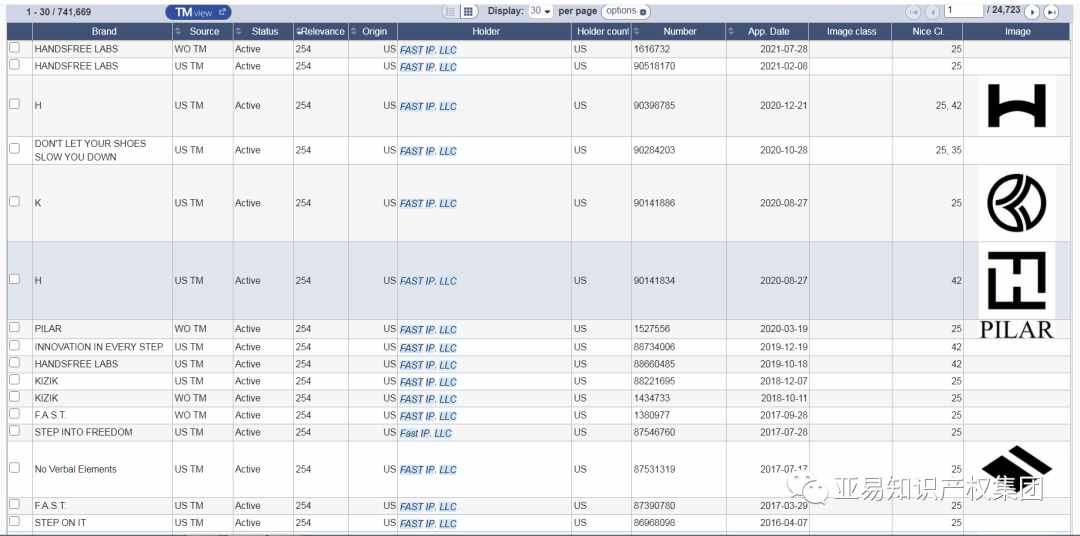Click the Nice Cl. column header
Viewport: 1080px width, 536px height.
pos(927,32)
